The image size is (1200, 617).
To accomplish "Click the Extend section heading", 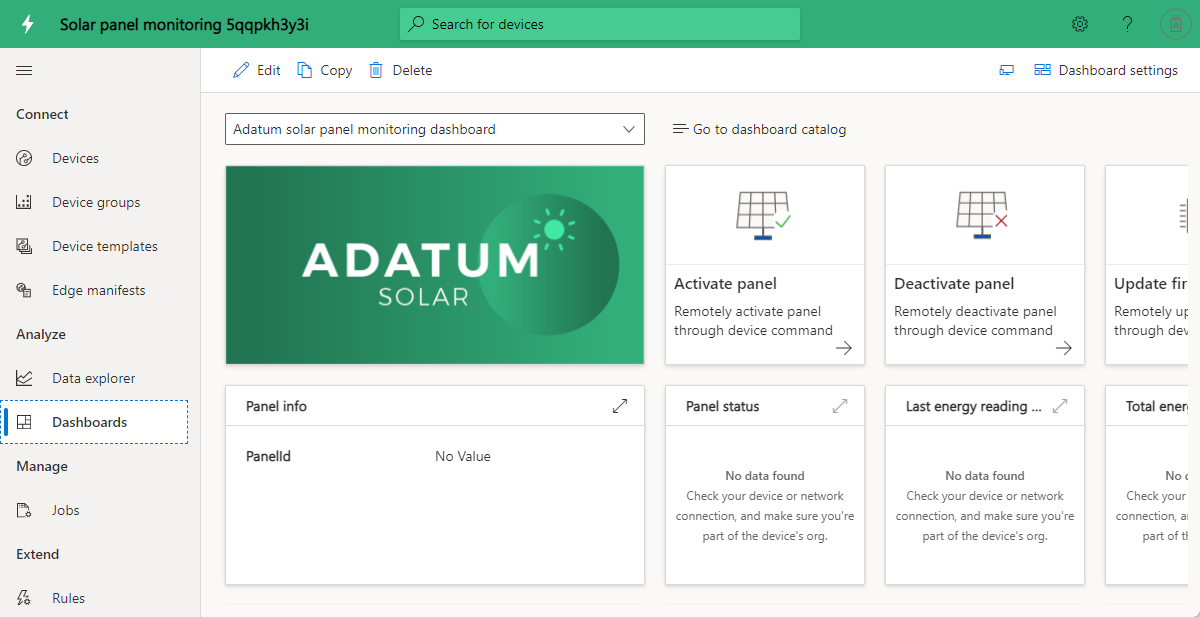I will 38,554.
